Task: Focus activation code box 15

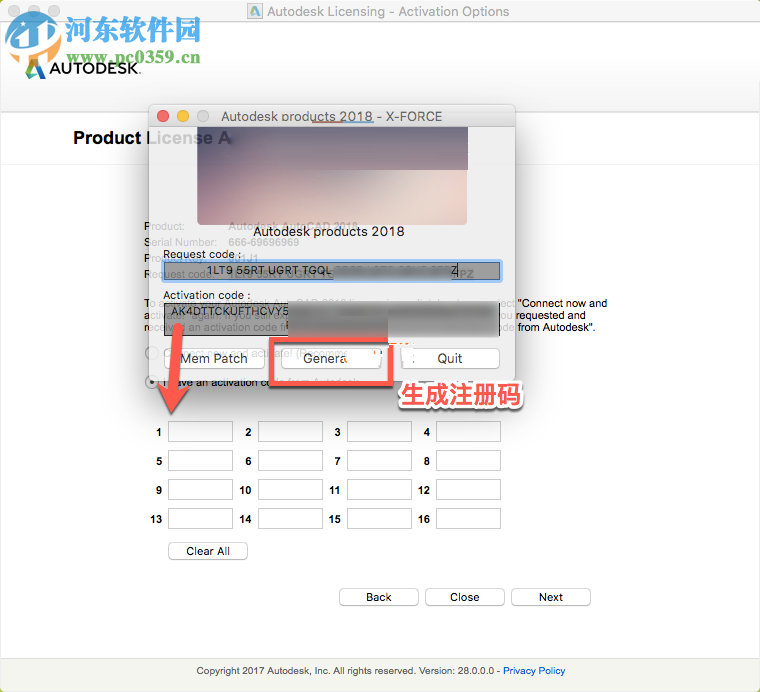Action: (x=379, y=519)
